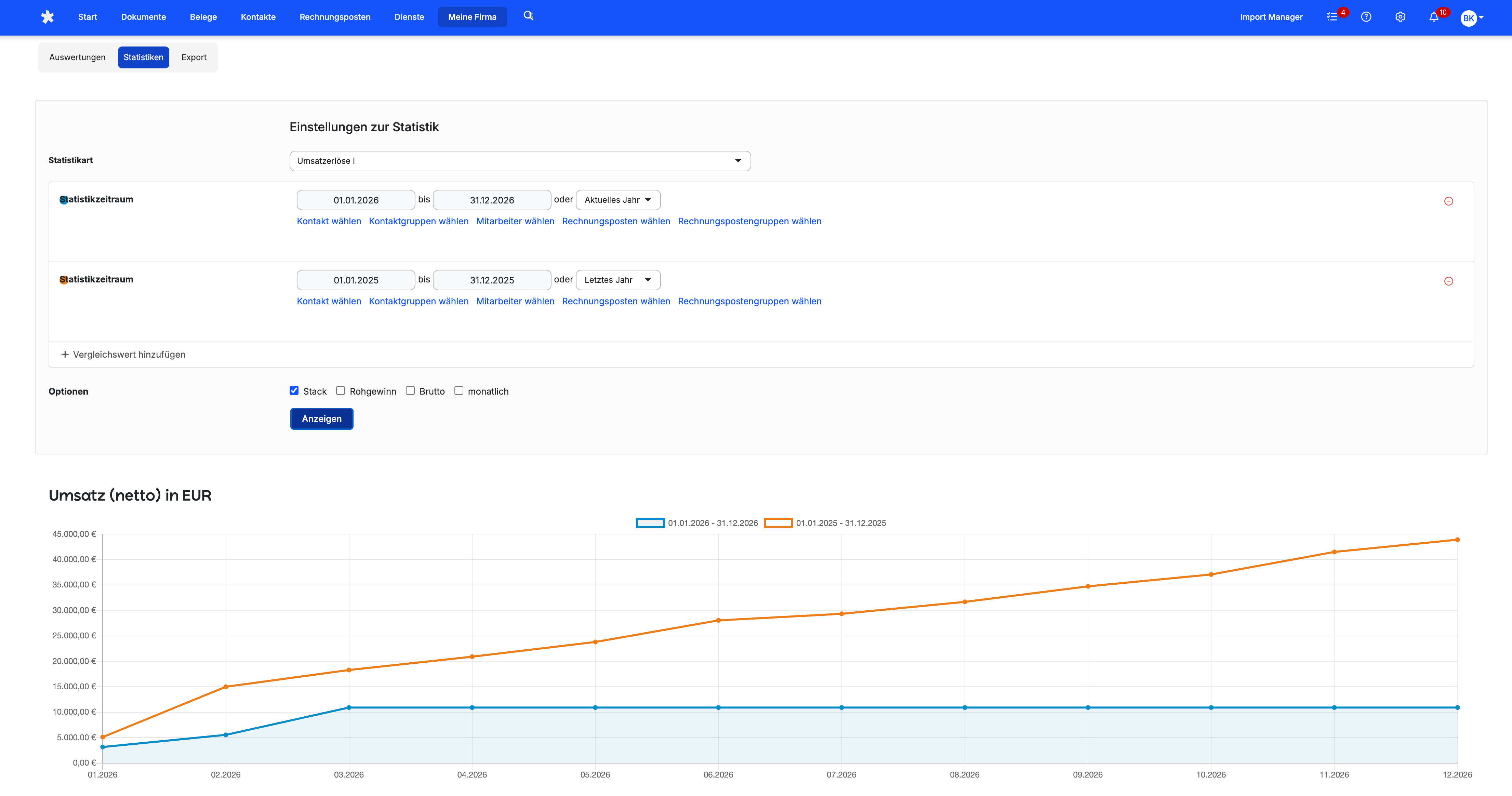The height and width of the screenshot is (796, 1512).
Task: Uncheck the Stack option
Action: 294,391
